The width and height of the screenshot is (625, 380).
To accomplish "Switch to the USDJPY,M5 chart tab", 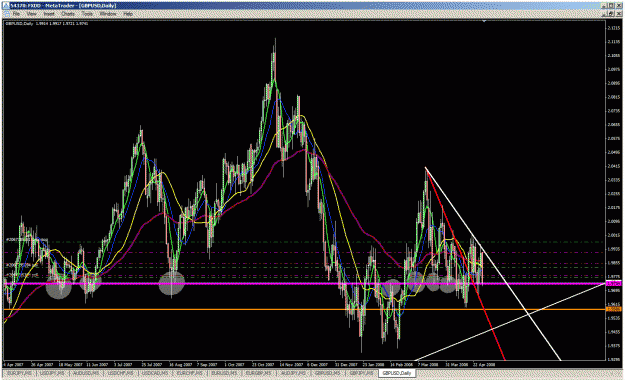I will tap(53, 373).
